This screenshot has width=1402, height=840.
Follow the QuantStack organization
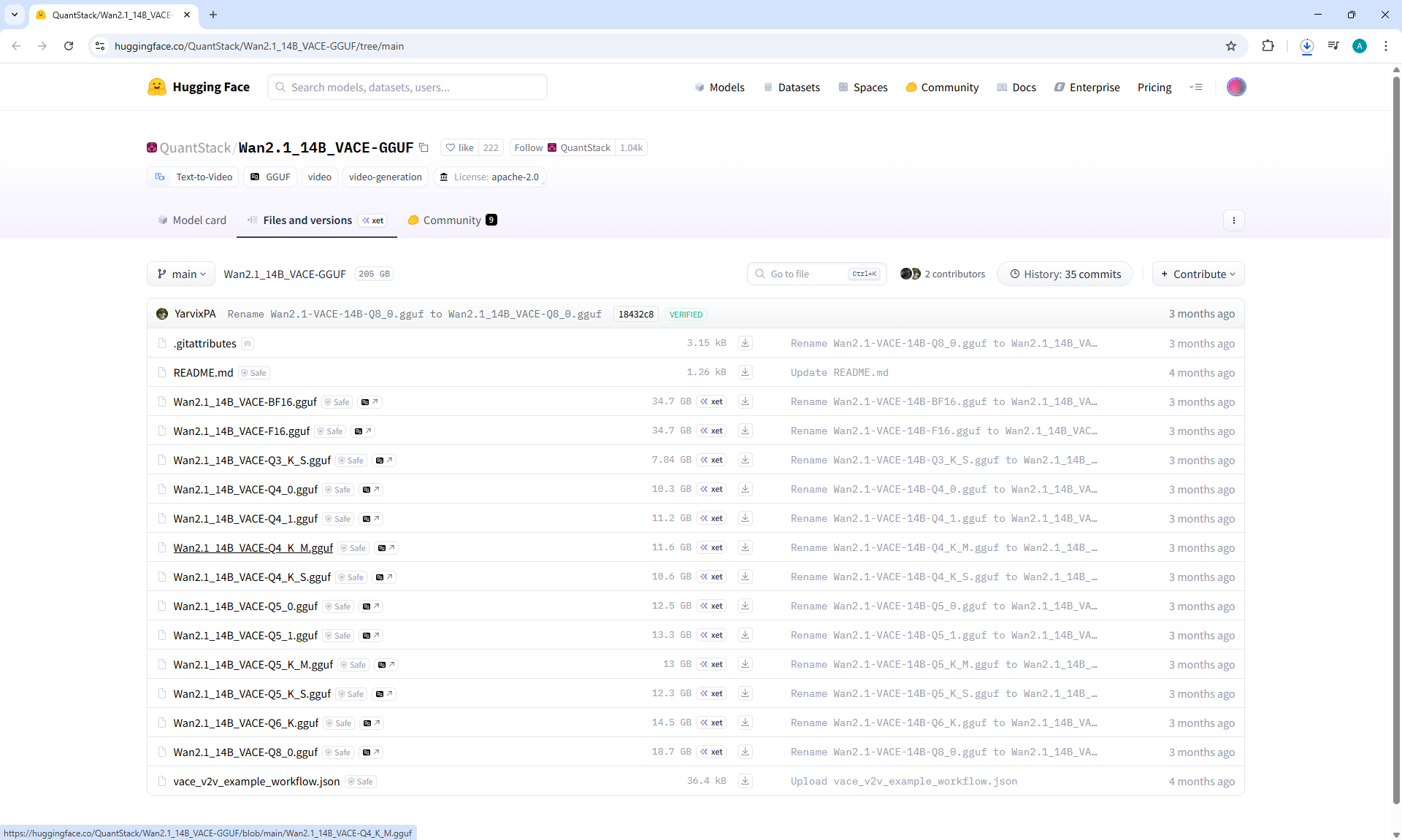pyautogui.click(x=529, y=147)
